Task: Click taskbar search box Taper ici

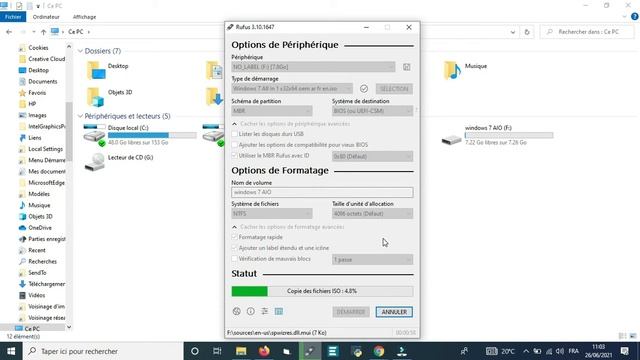Action: point(102,351)
